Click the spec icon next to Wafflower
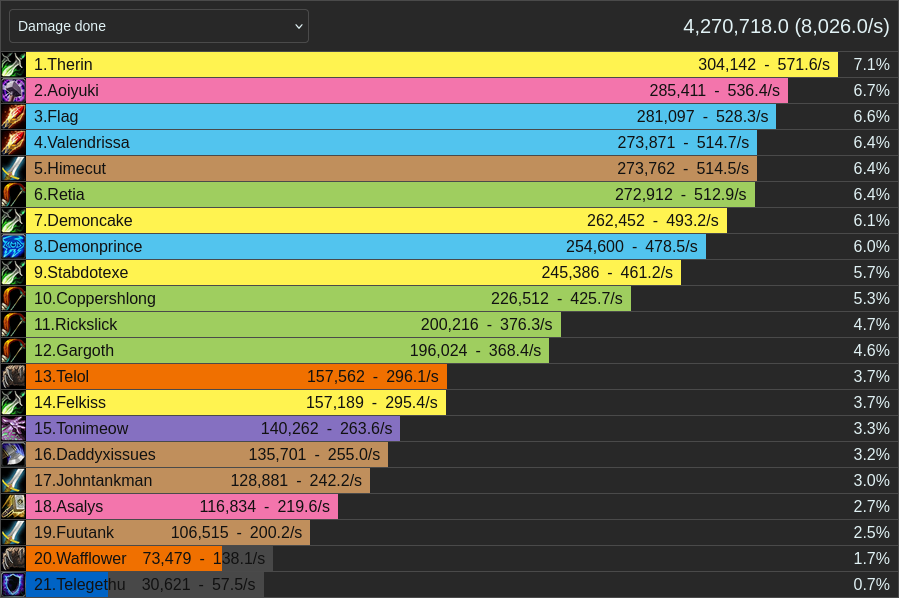This screenshot has width=899, height=598. 13,558
